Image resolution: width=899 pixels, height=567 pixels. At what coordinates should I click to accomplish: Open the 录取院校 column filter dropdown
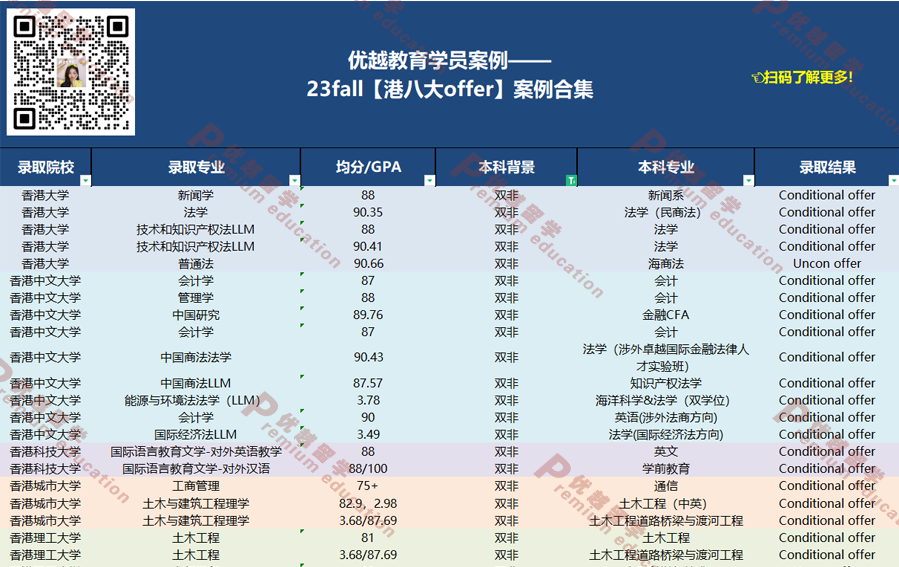[85, 181]
